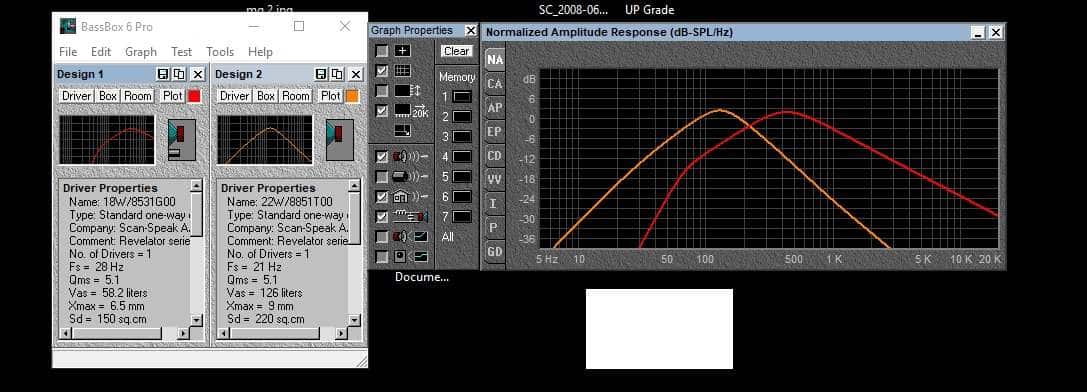1087x392 pixels.
Task: Click up arrow of Design 2 properties scrollbar
Action: click(354, 186)
